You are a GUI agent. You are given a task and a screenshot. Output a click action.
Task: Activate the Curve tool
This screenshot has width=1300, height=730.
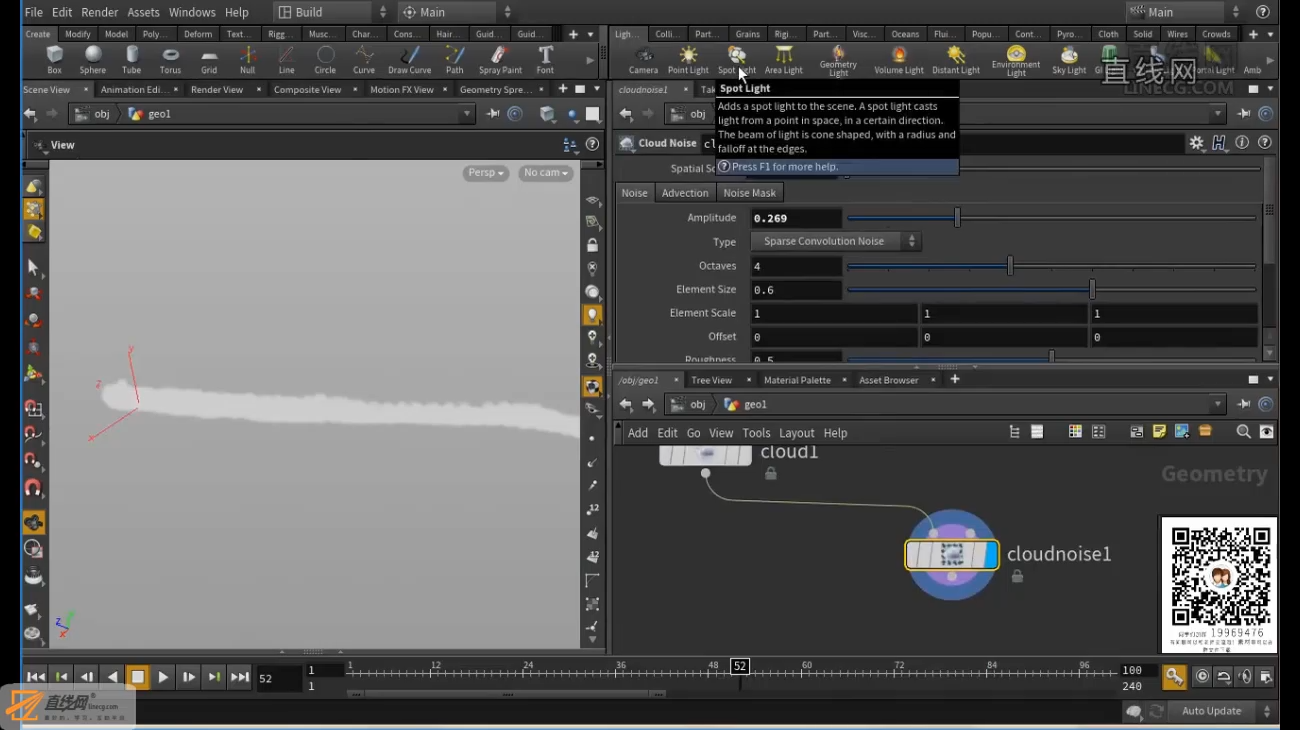(364, 60)
